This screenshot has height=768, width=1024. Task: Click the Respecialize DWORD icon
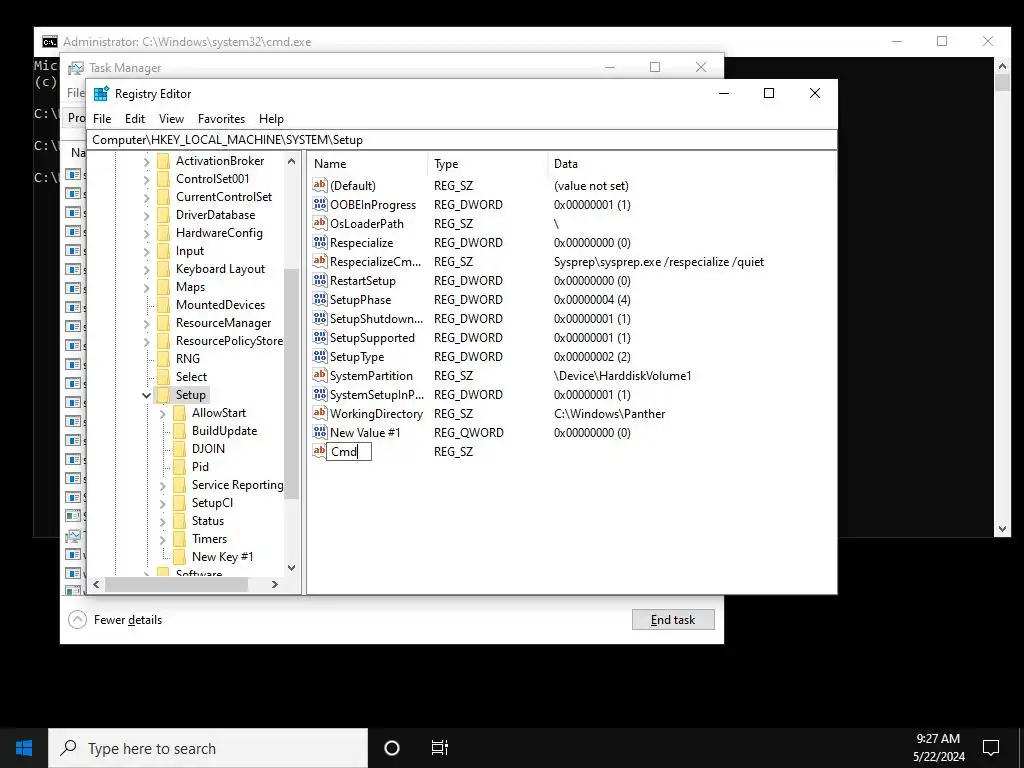[x=319, y=242]
